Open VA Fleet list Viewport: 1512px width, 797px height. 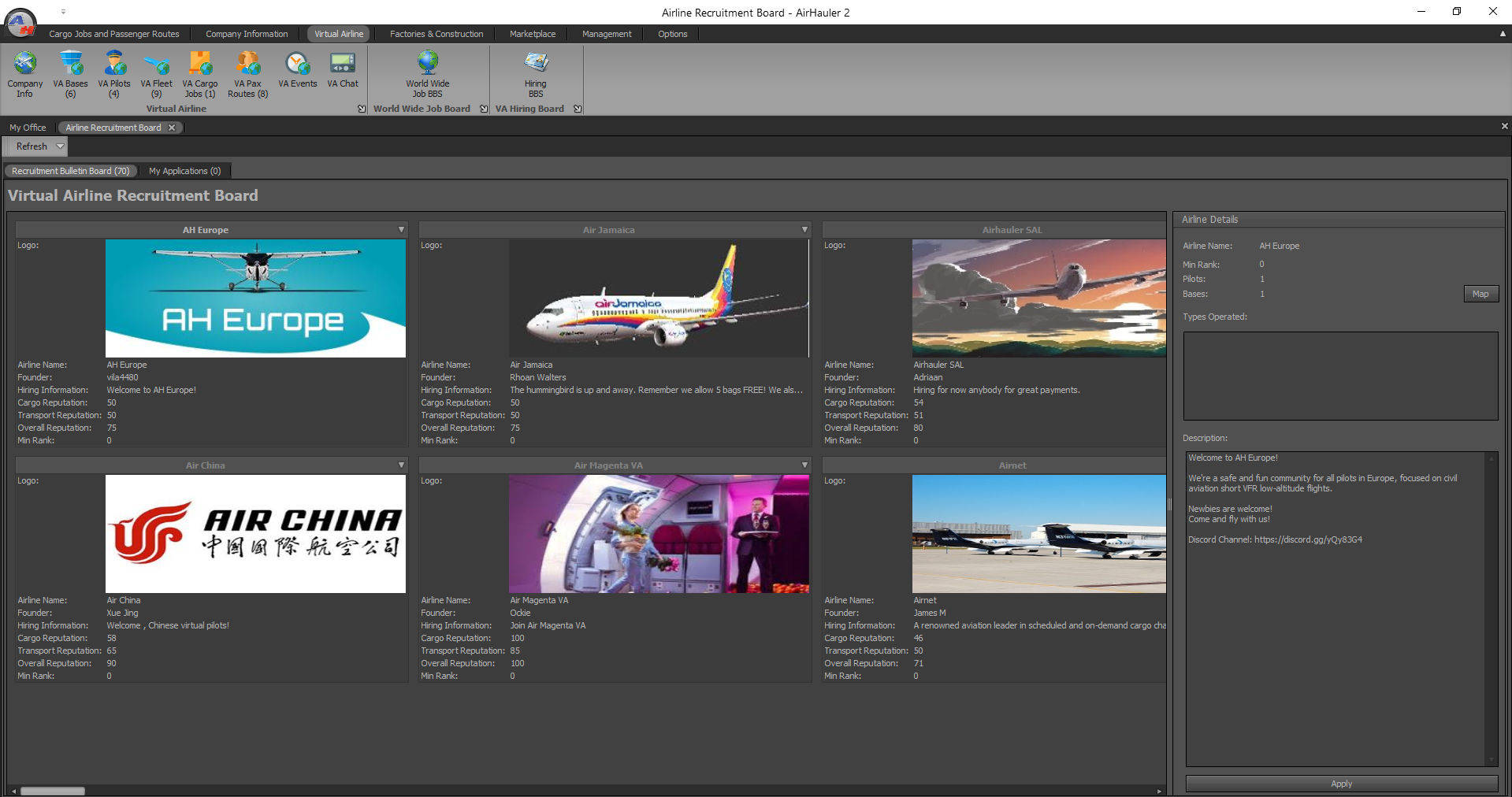pos(156,74)
